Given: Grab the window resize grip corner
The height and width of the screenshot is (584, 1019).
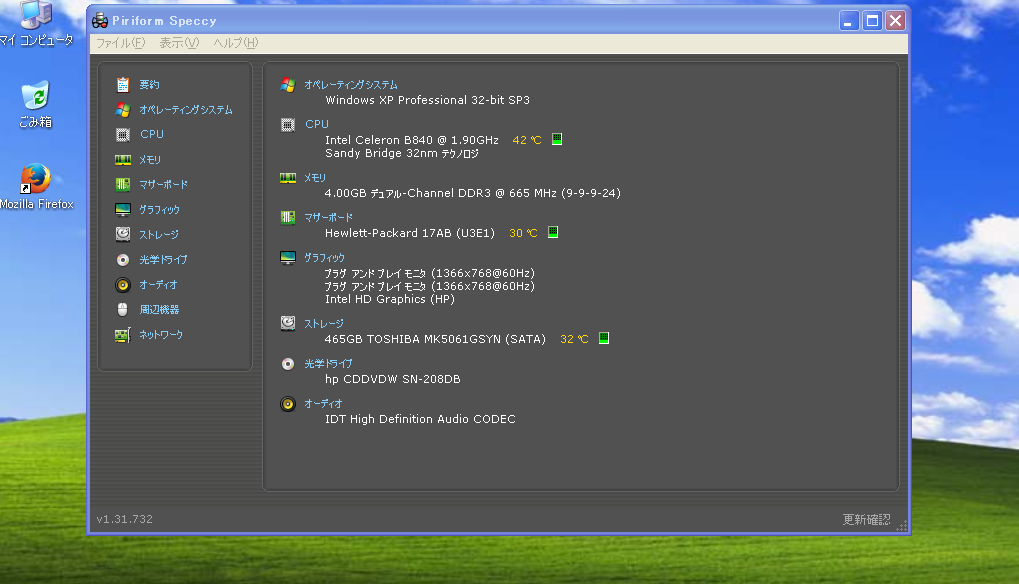Looking at the screenshot, I should click(x=901, y=526).
